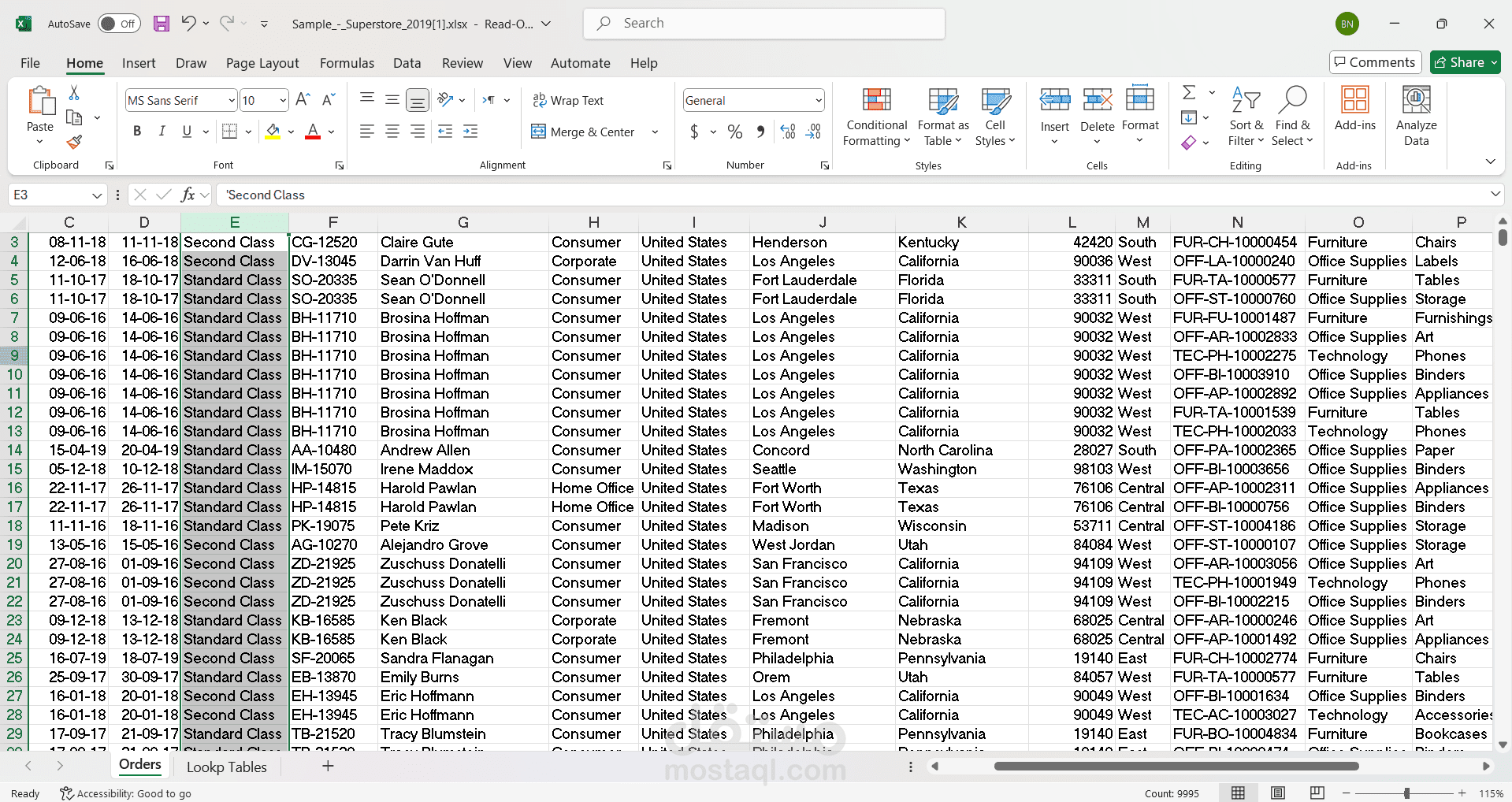
Task: Click the Increase Indent icon
Action: (470, 132)
